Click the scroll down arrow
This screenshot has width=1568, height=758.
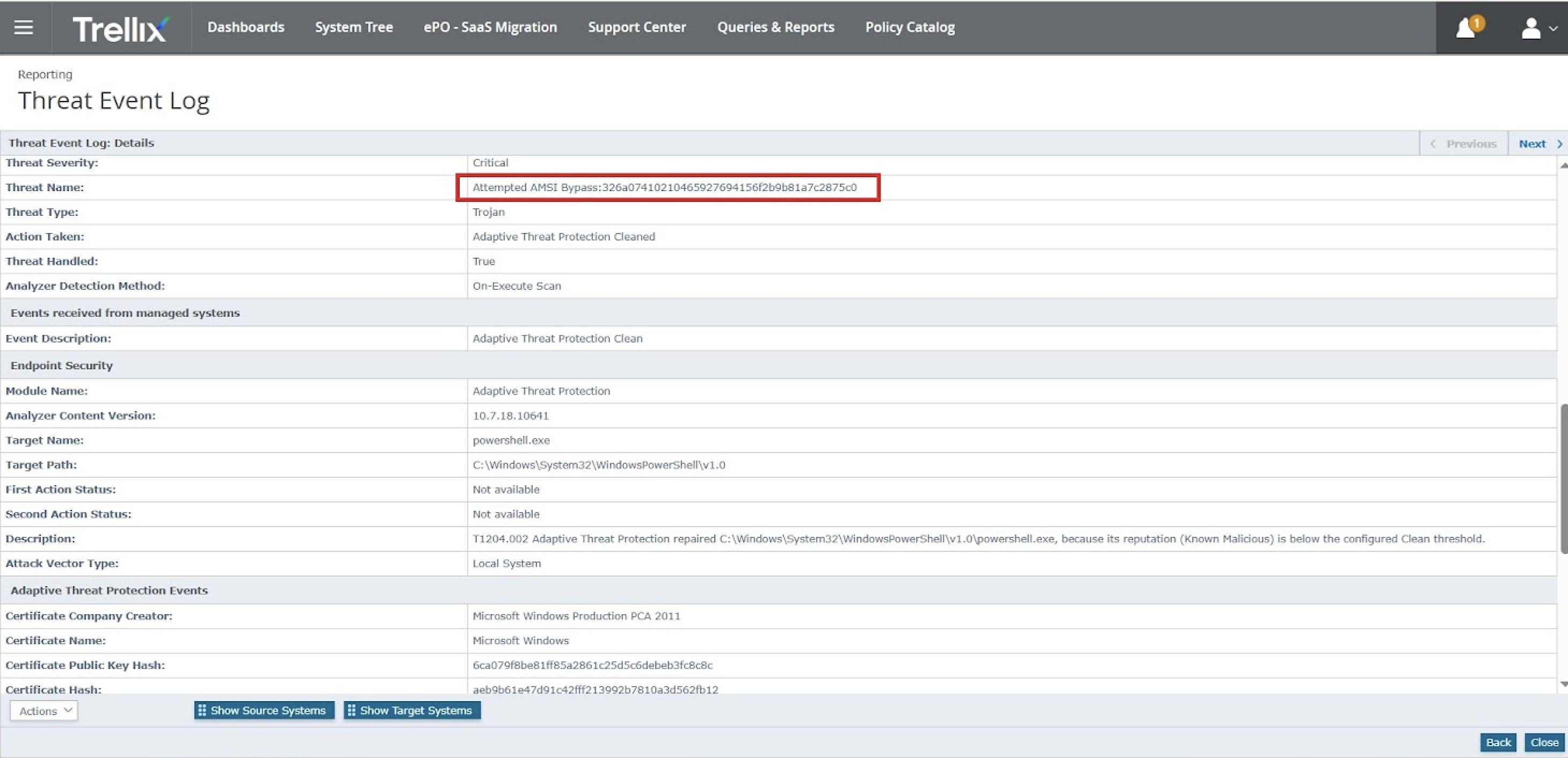(x=1563, y=684)
